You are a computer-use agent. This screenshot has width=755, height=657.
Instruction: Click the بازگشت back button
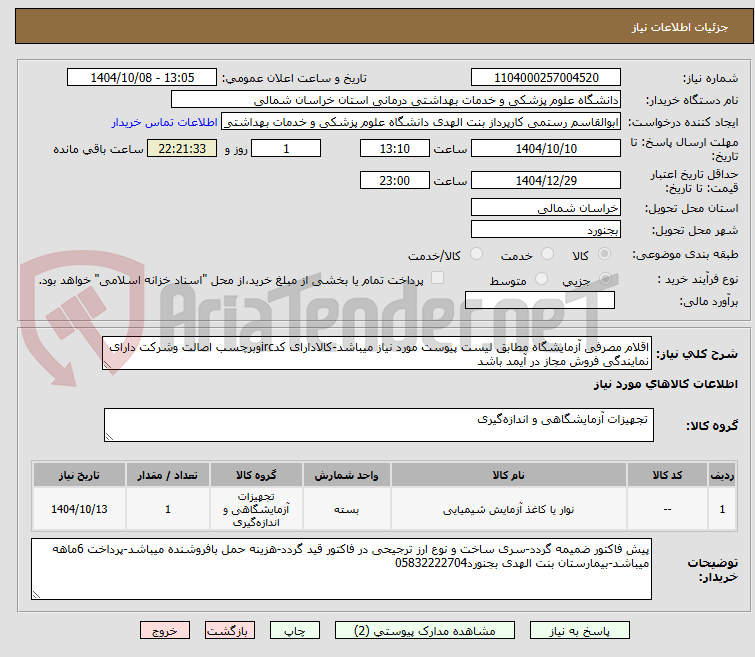pos(230,631)
